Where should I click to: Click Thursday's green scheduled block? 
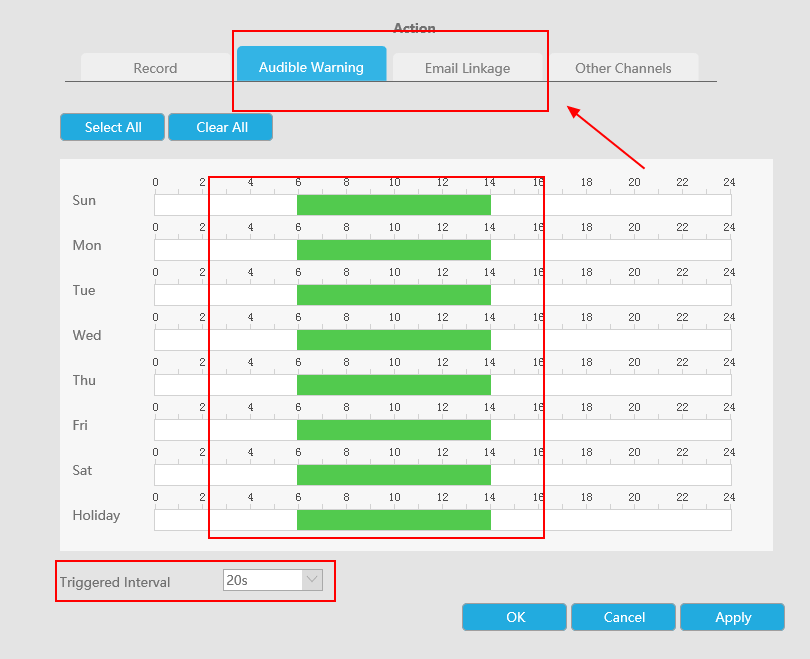(393, 385)
